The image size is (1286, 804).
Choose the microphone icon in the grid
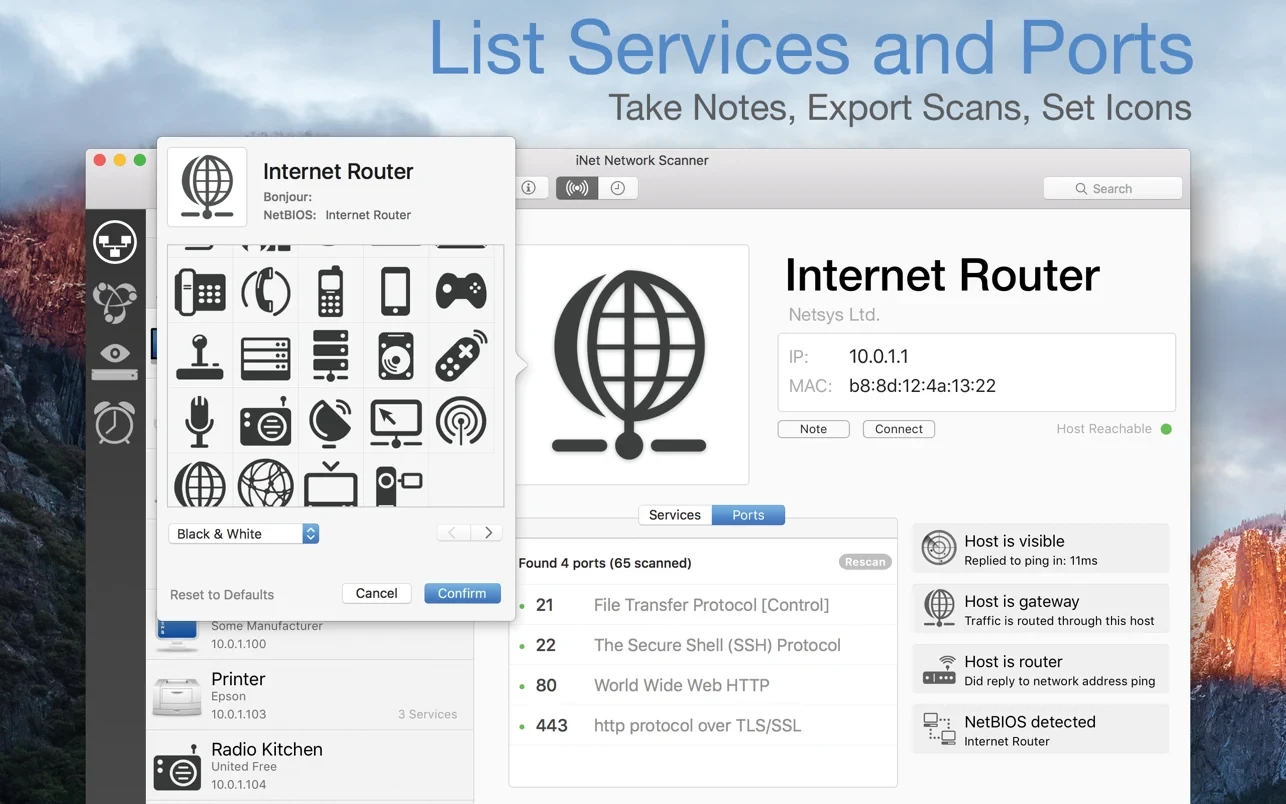pos(200,421)
